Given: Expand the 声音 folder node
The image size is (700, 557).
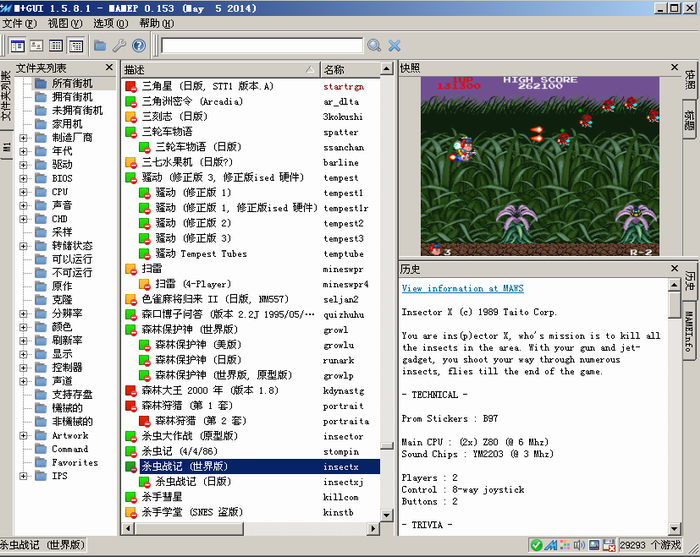Looking at the screenshot, I should coord(23,205).
